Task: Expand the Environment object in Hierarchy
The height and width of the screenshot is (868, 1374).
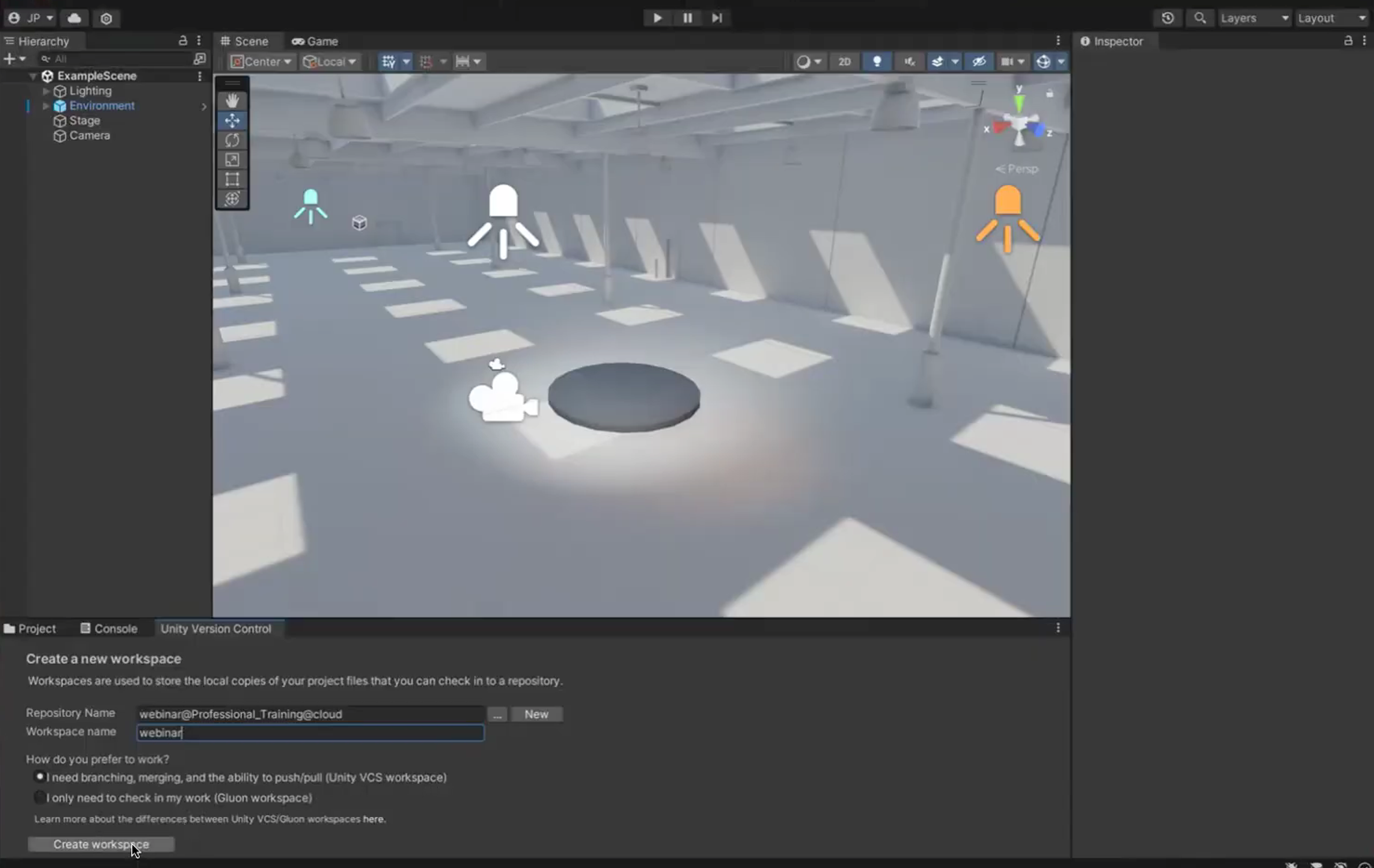Action: click(x=46, y=105)
